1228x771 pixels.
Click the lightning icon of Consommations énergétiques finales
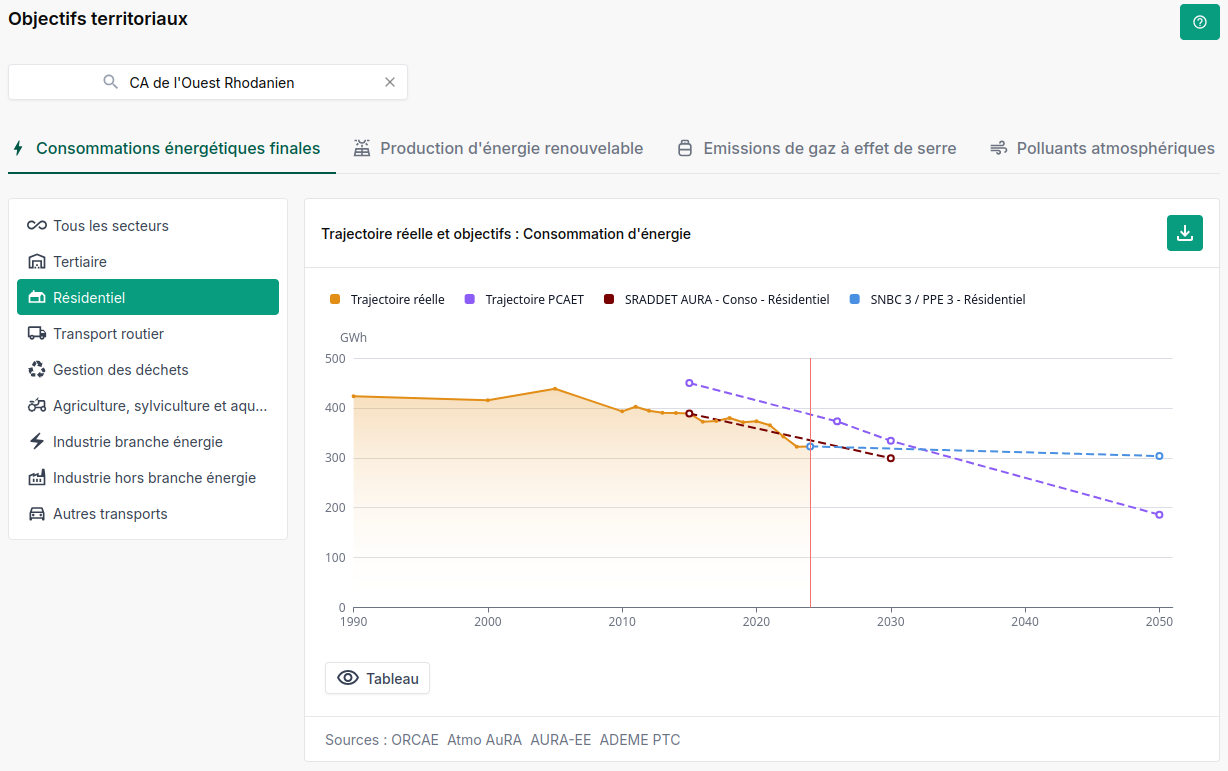(x=18, y=148)
